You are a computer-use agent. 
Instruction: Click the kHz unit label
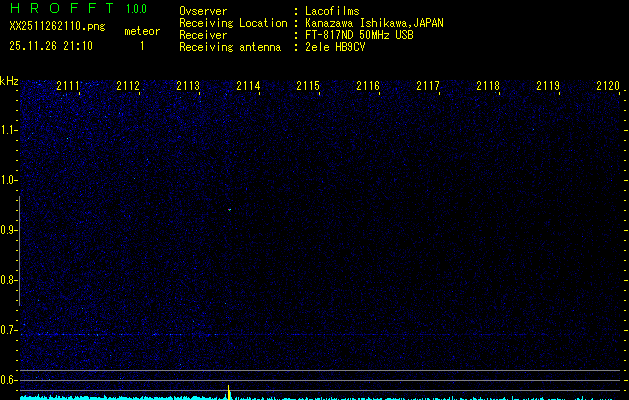pos(9,80)
